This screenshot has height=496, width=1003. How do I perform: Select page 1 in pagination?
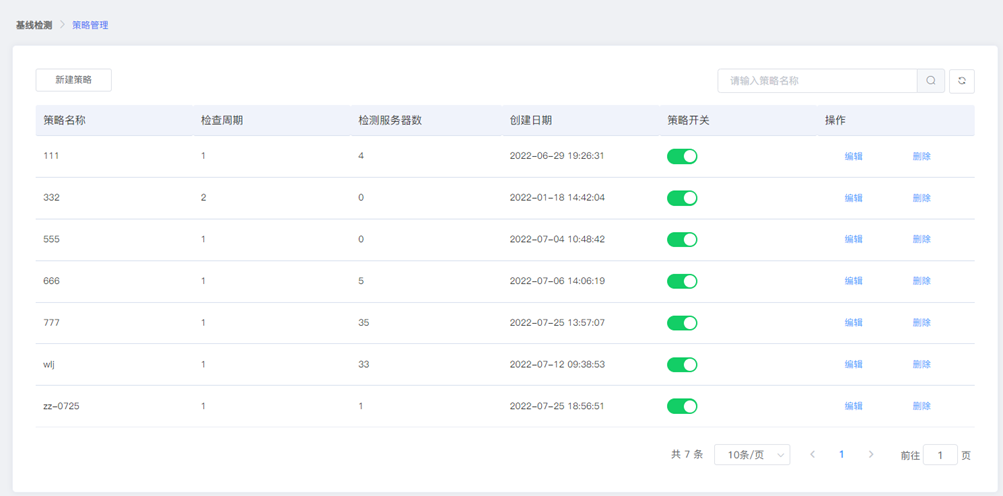click(842, 454)
